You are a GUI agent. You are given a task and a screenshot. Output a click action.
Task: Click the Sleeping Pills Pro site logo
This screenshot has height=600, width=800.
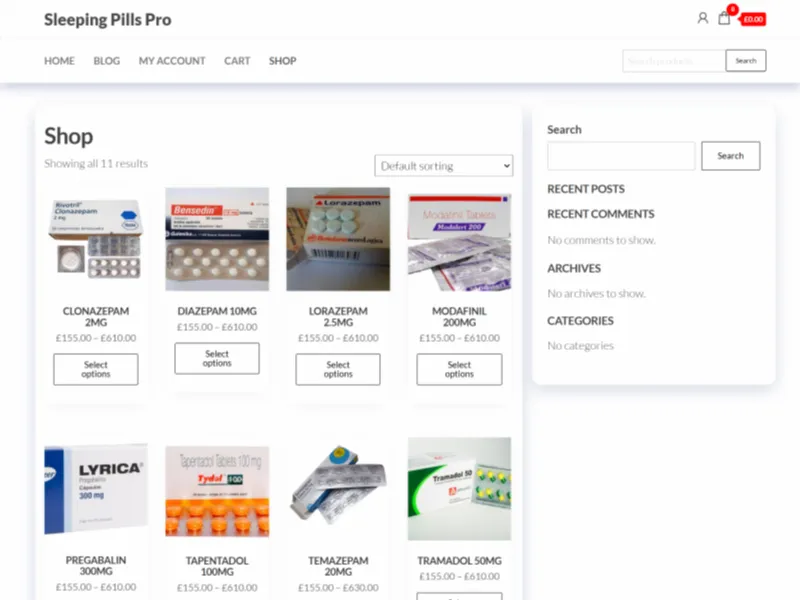[x=107, y=19]
